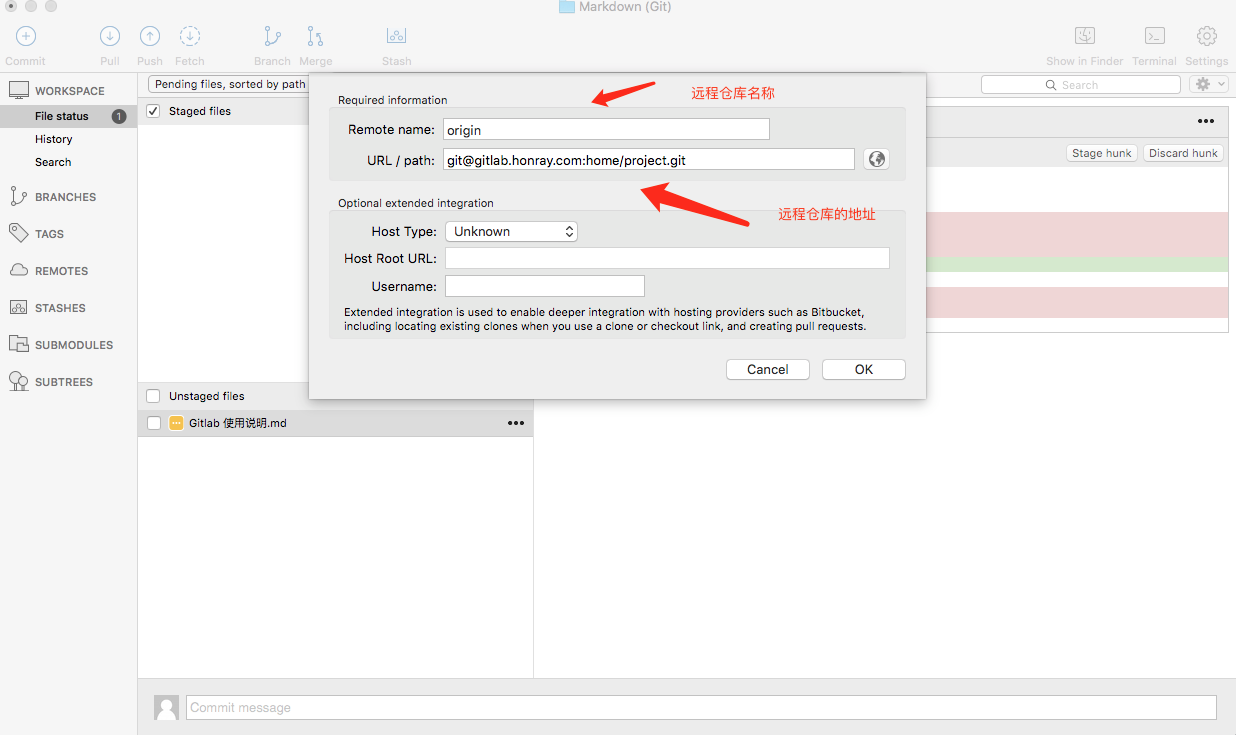Click the Remote name input field

[606, 130]
